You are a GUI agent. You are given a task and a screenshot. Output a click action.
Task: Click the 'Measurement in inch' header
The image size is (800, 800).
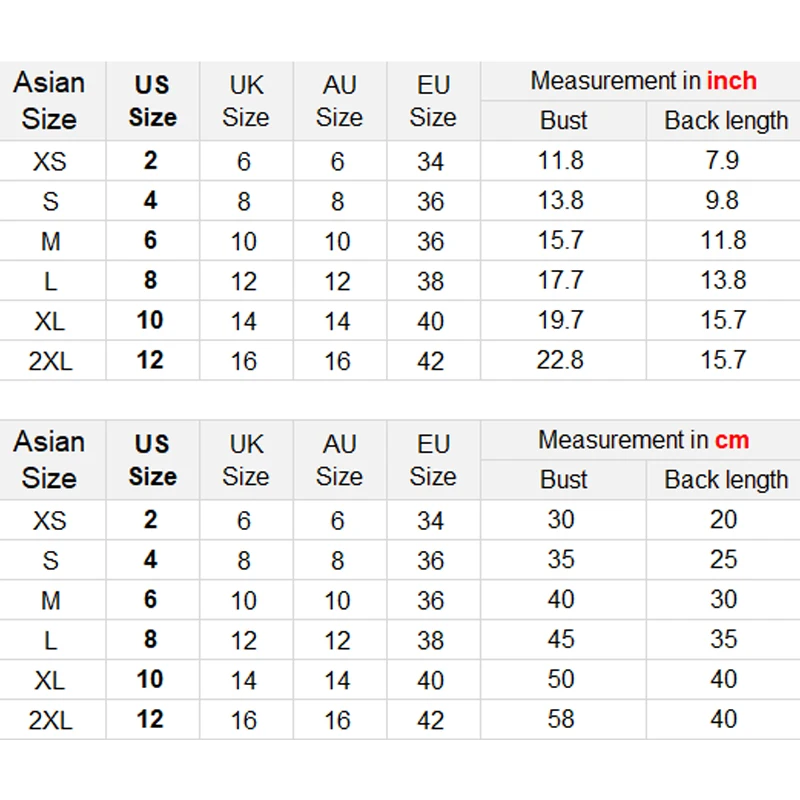click(643, 81)
